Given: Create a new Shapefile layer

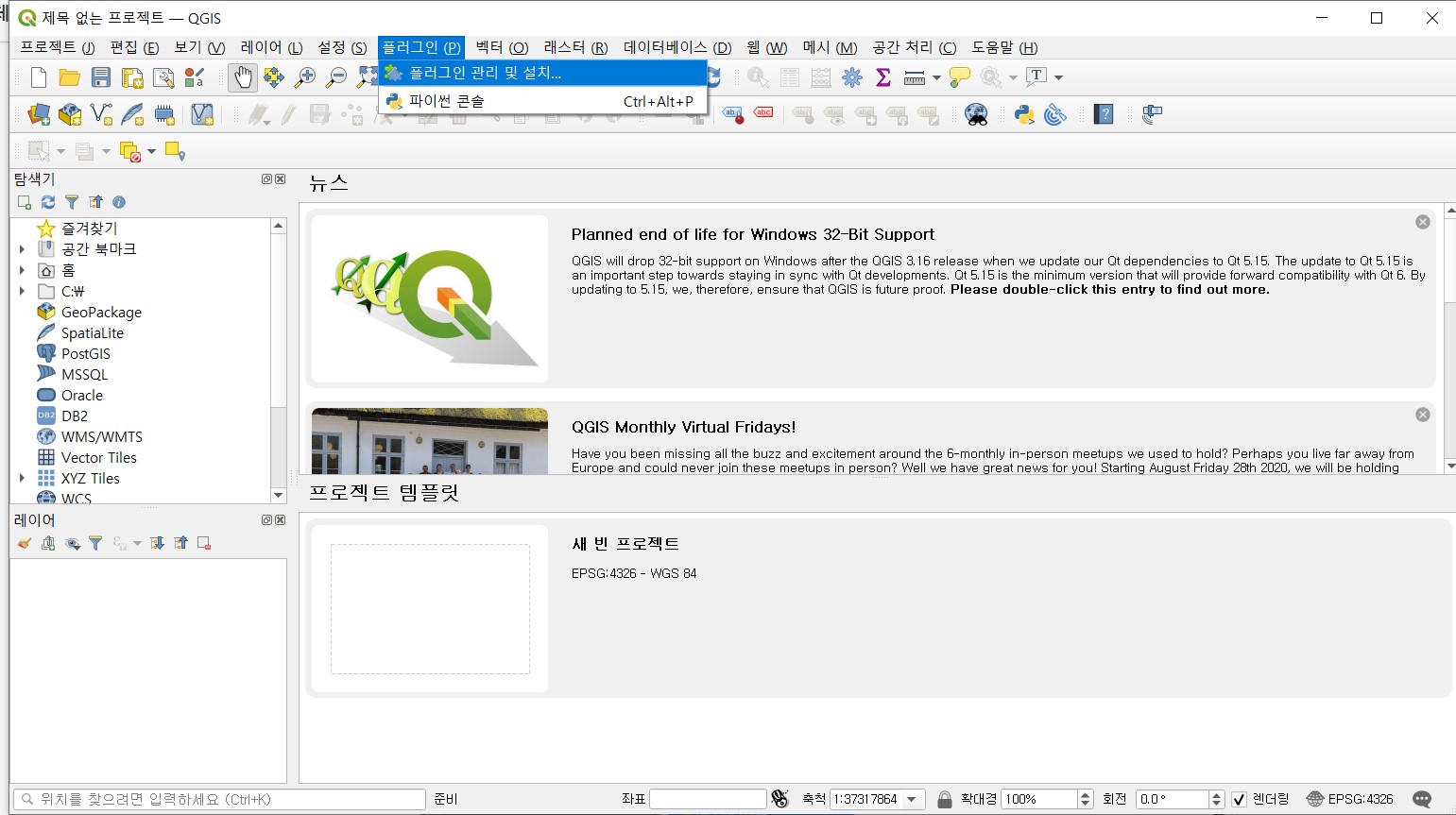Looking at the screenshot, I should click(101, 114).
